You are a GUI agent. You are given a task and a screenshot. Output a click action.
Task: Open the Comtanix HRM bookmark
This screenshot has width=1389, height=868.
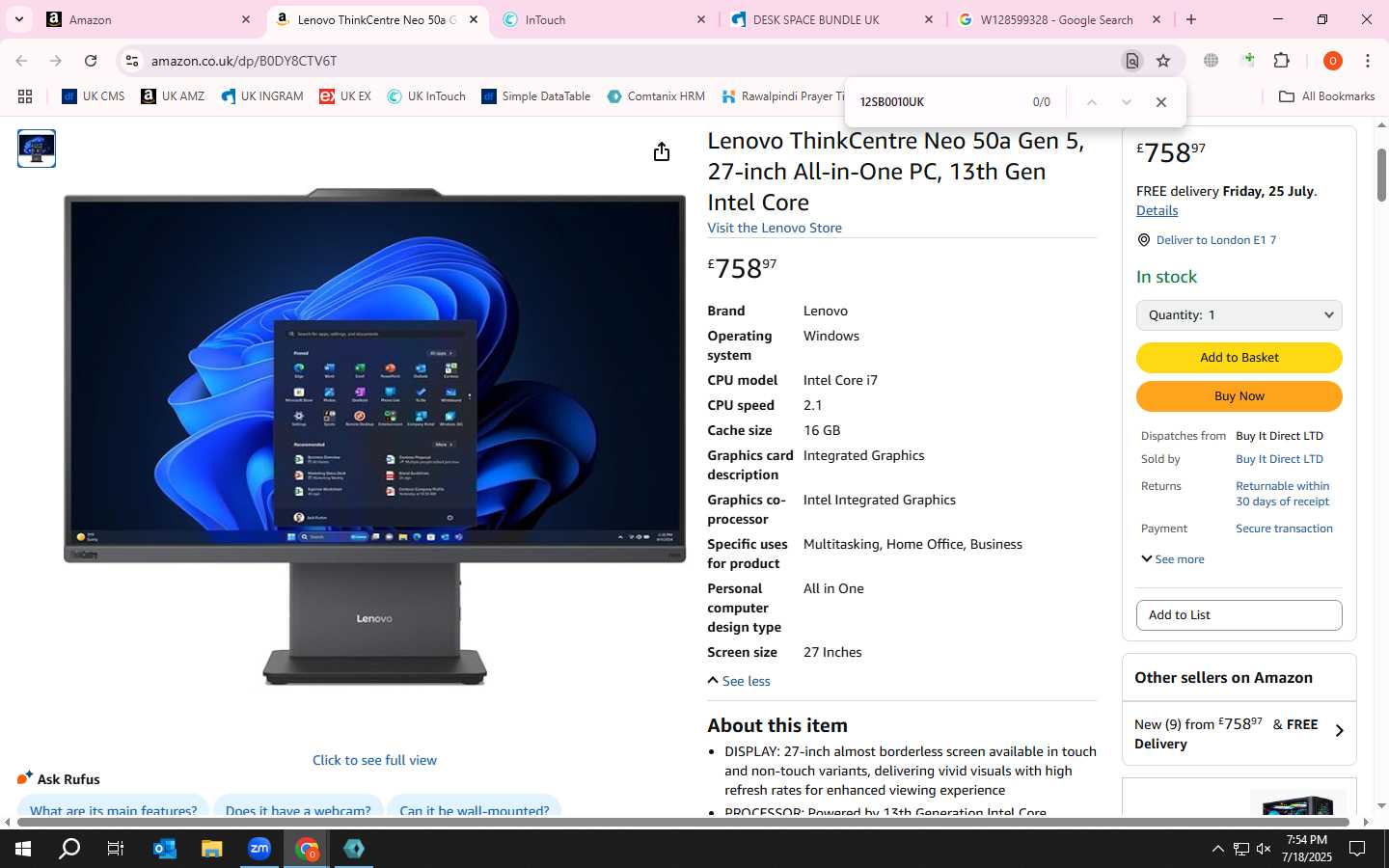point(656,96)
